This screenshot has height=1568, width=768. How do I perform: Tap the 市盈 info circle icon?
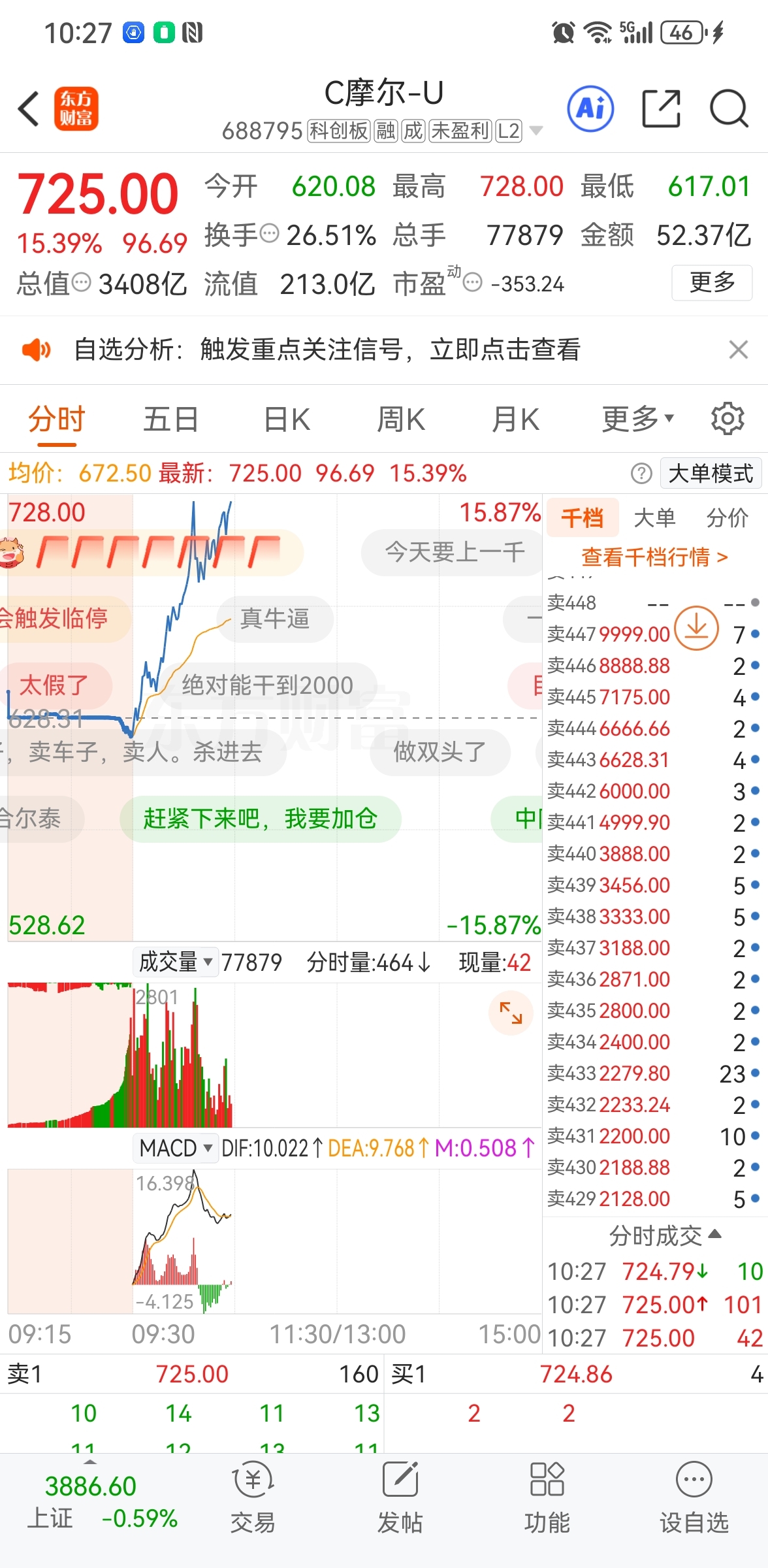pyautogui.click(x=472, y=283)
